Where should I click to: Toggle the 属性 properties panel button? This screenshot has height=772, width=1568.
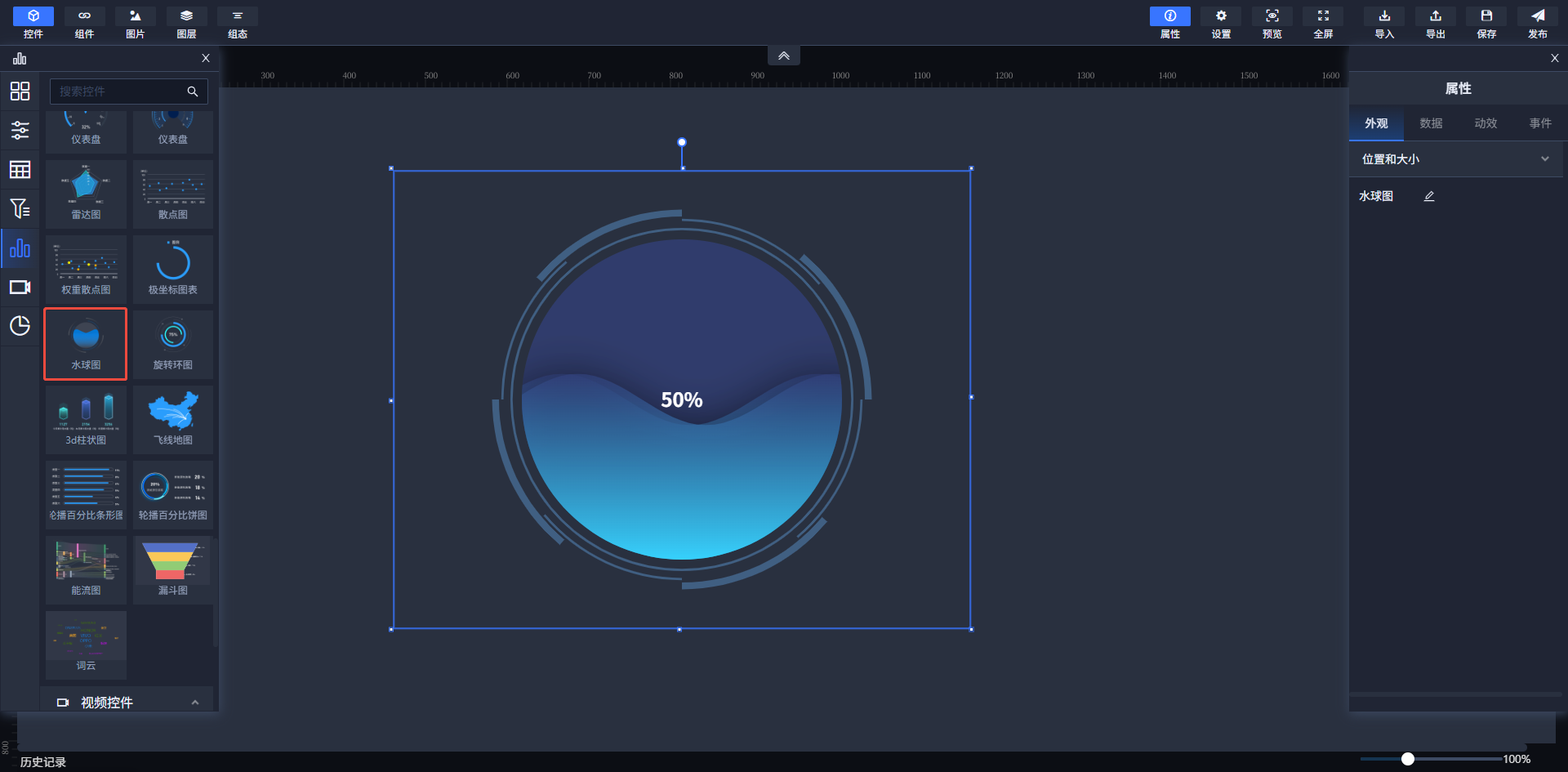tap(1169, 22)
